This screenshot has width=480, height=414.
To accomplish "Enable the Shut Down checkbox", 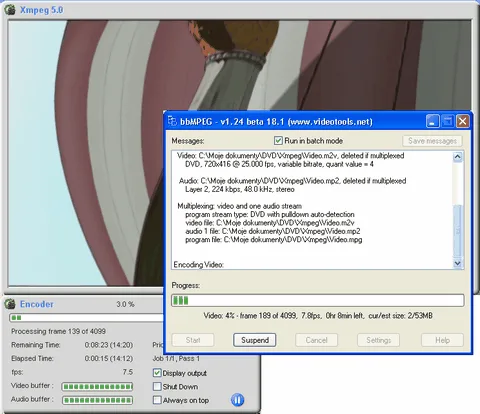I will (157, 387).
